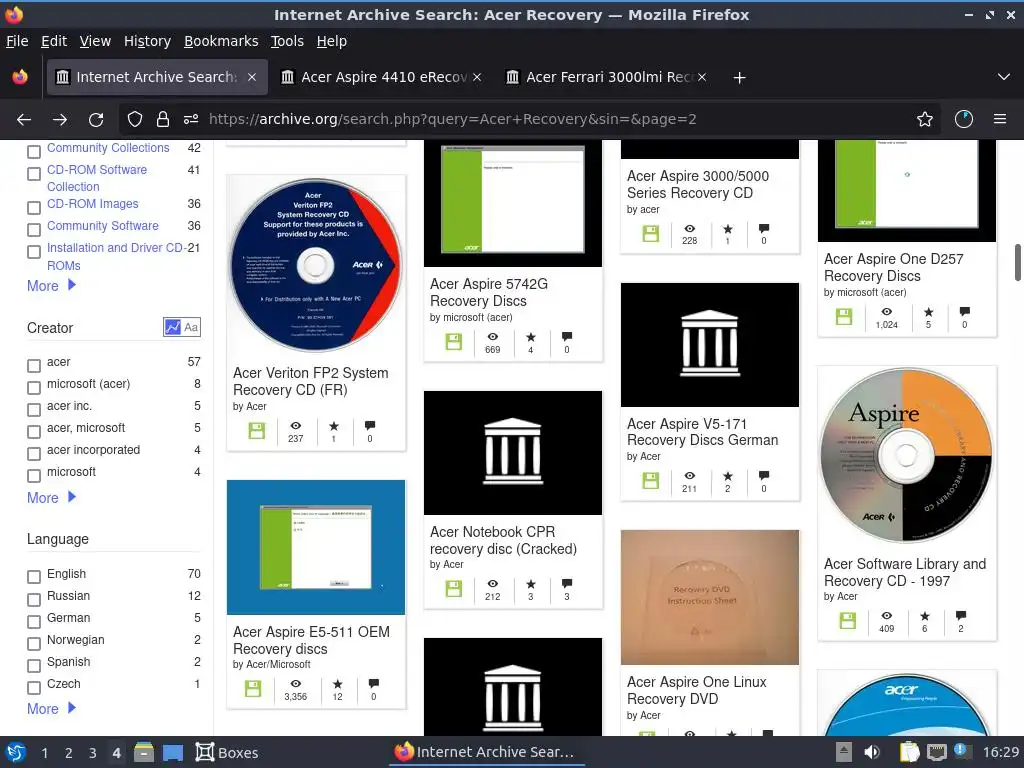Switch Creator filter to graph view

(172, 327)
